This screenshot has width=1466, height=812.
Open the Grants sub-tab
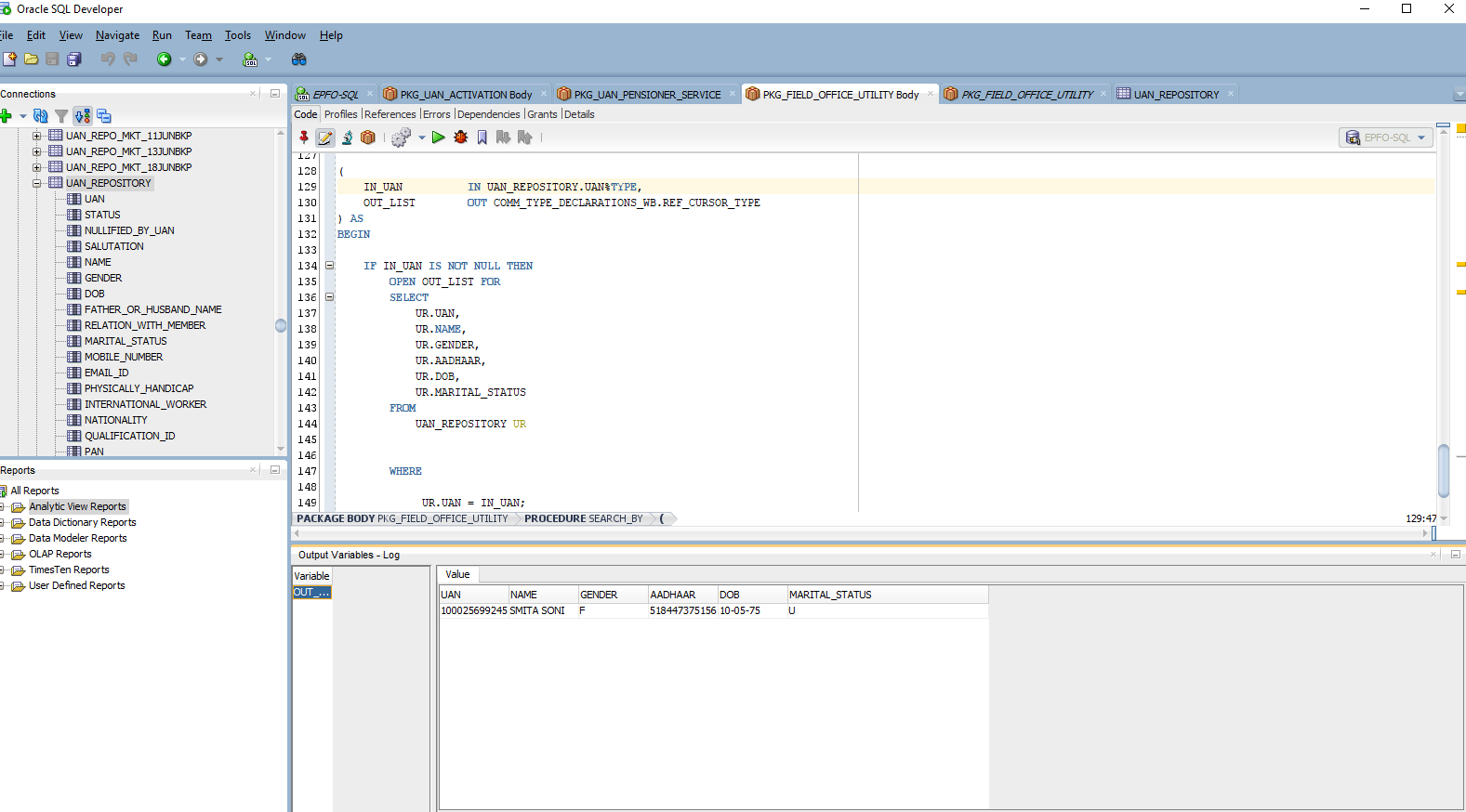point(542,114)
